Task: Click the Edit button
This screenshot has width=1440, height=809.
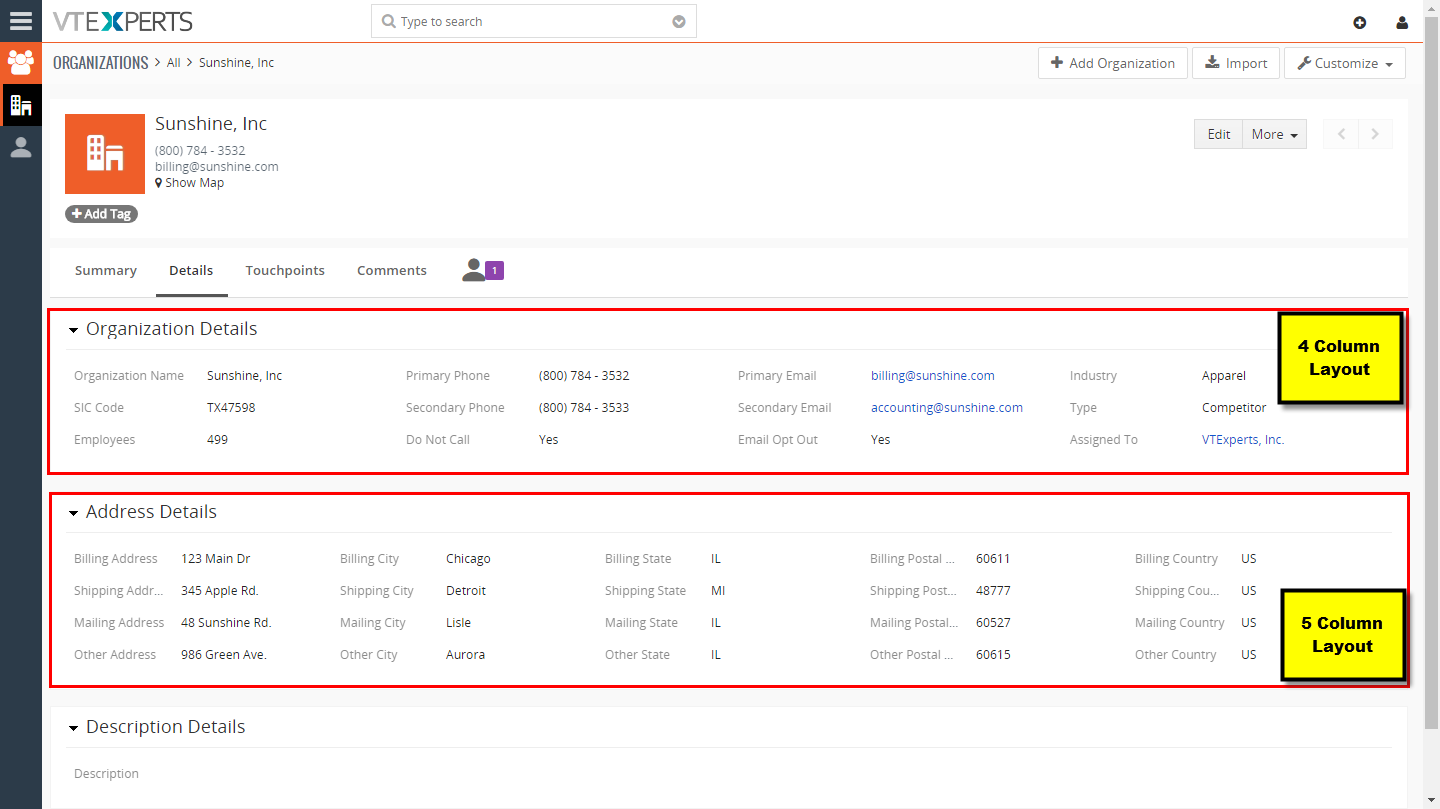Action: click(1218, 134)
